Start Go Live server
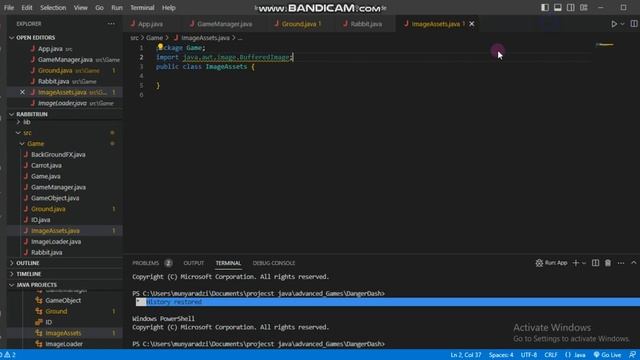Image resolution: width=640 pixels, height=360 pixels. point(607,355)
